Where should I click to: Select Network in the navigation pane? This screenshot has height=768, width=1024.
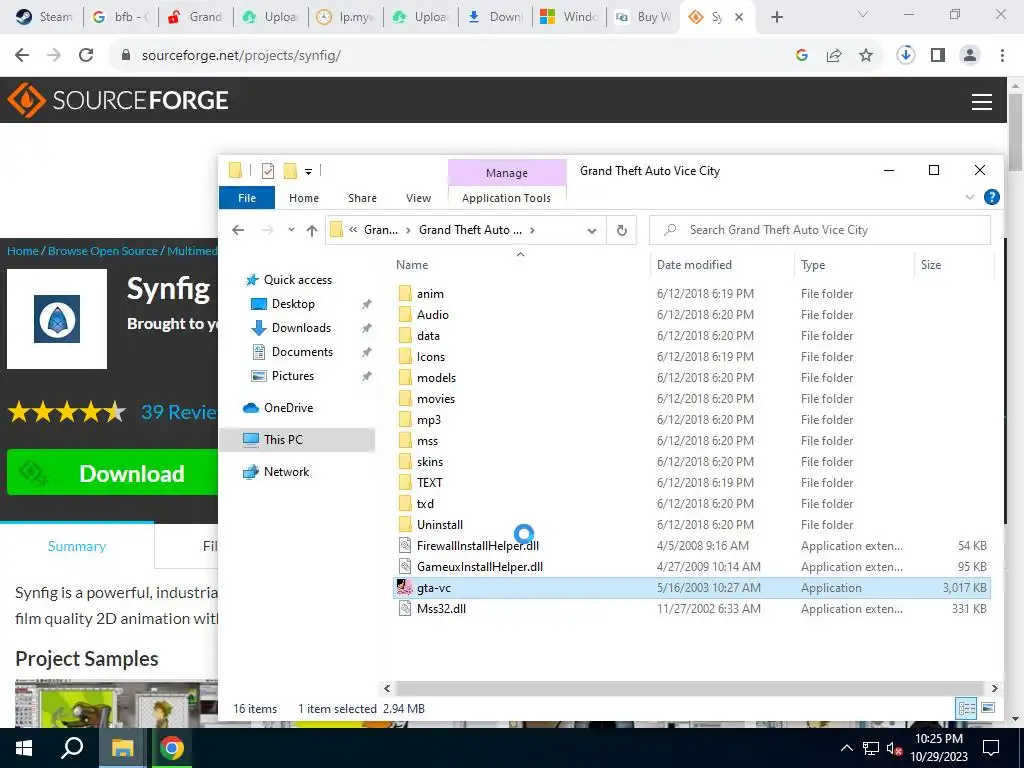(x=286, y=472)
